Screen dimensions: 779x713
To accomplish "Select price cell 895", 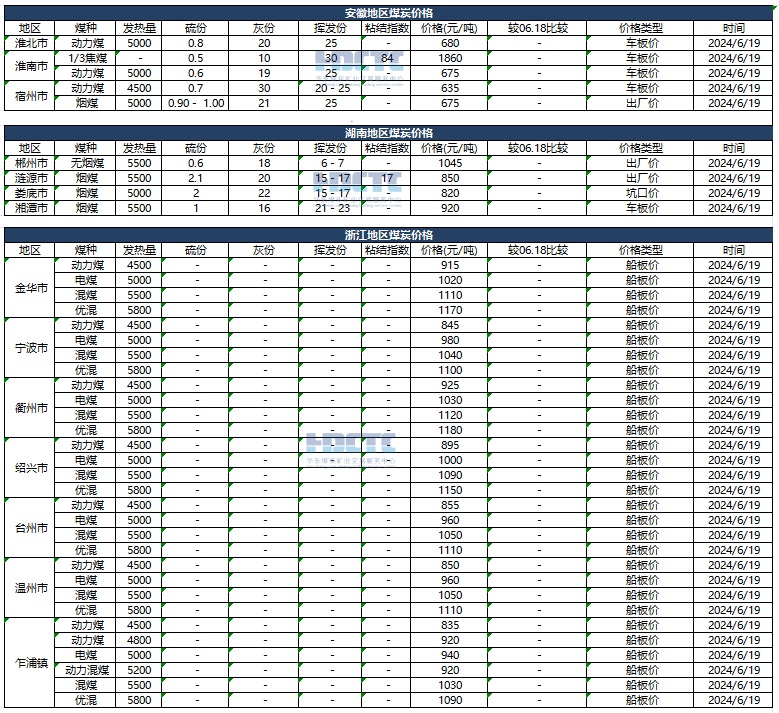I will (x=449, y=445).
